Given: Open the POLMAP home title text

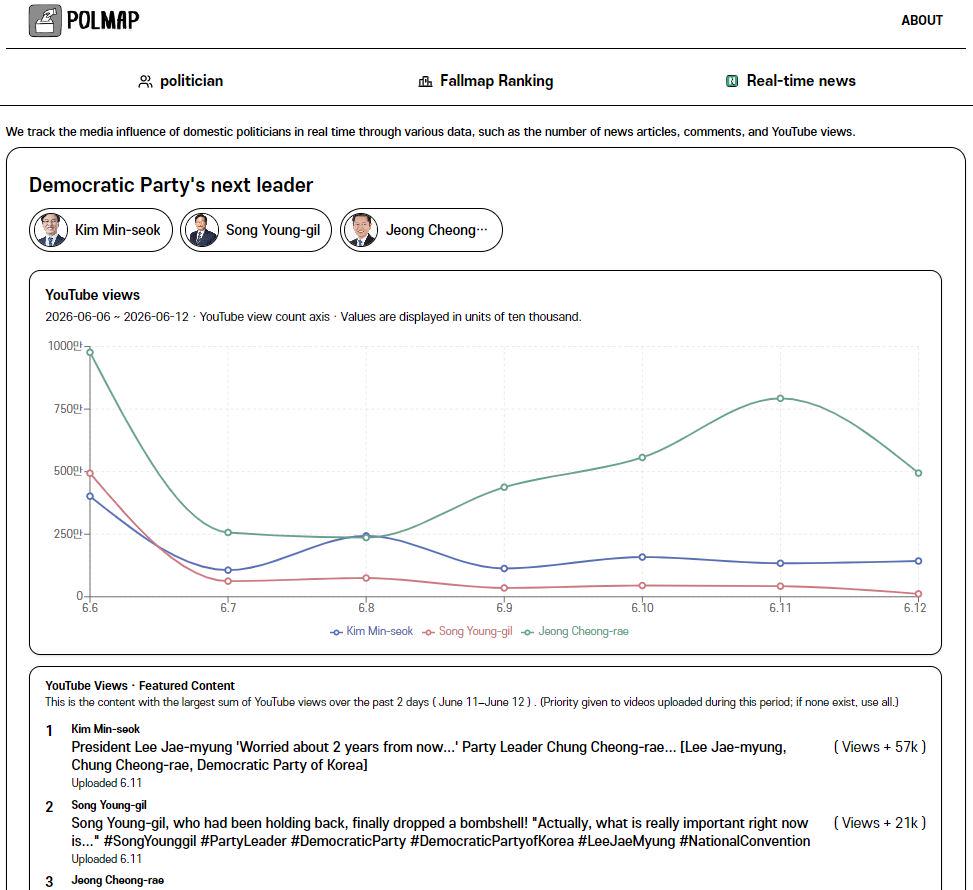Looking at the screenshot, I should click(x=103, y=20).
